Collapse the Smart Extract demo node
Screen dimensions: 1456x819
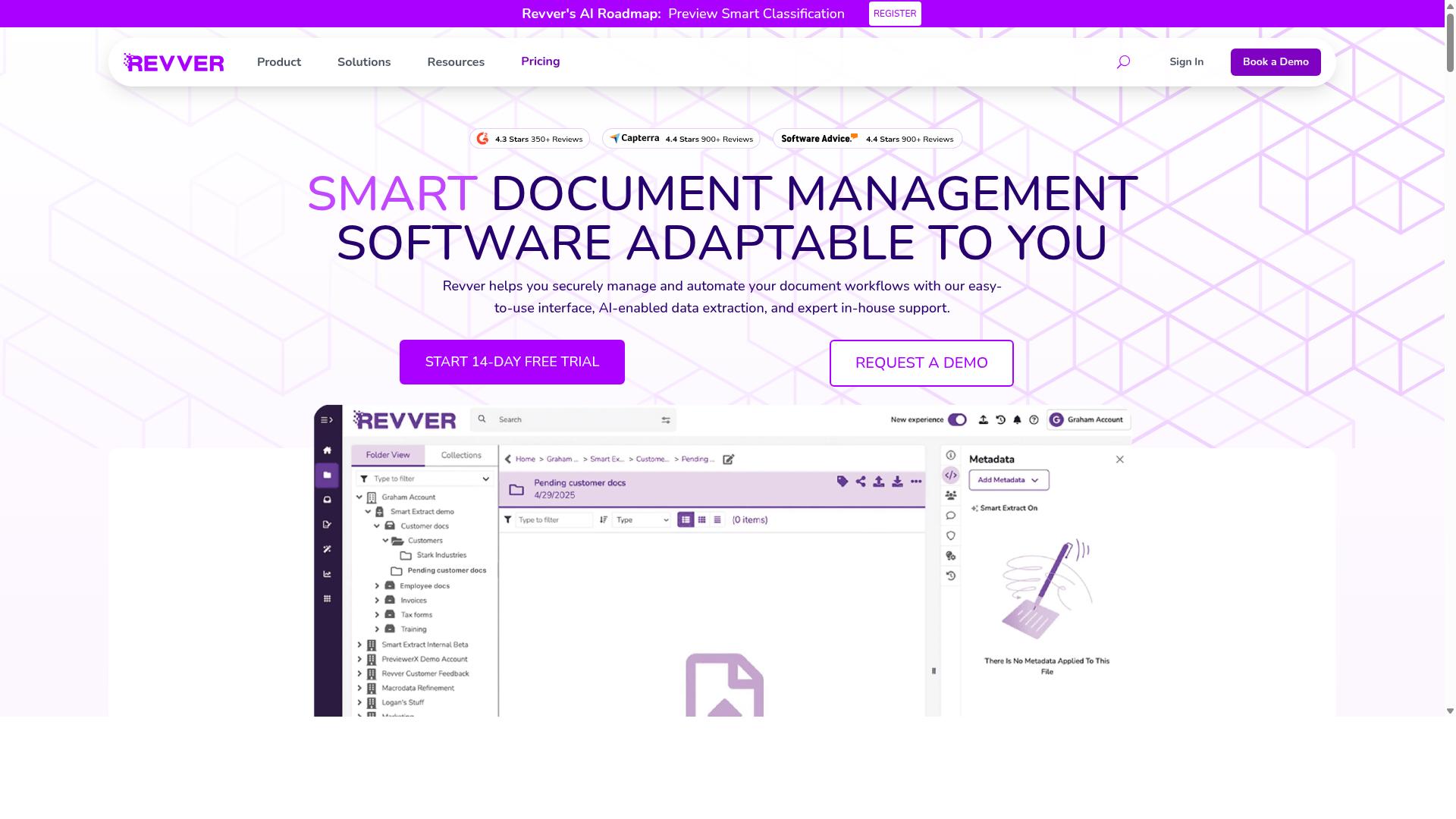[369, 512]
